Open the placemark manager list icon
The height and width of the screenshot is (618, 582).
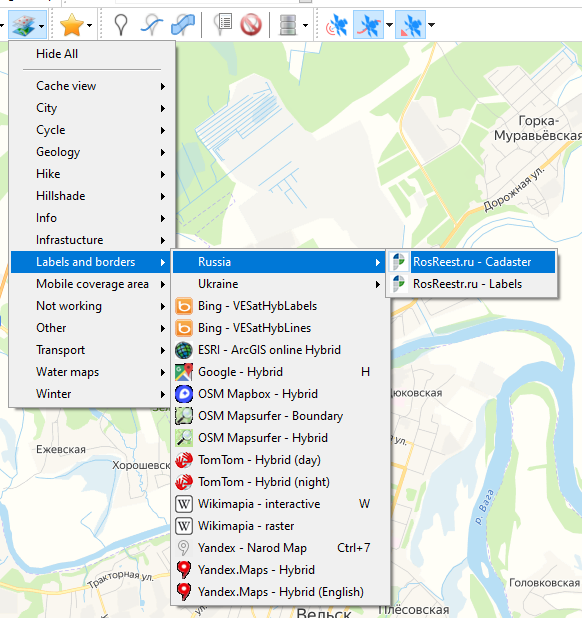click(x=223, y=25)
